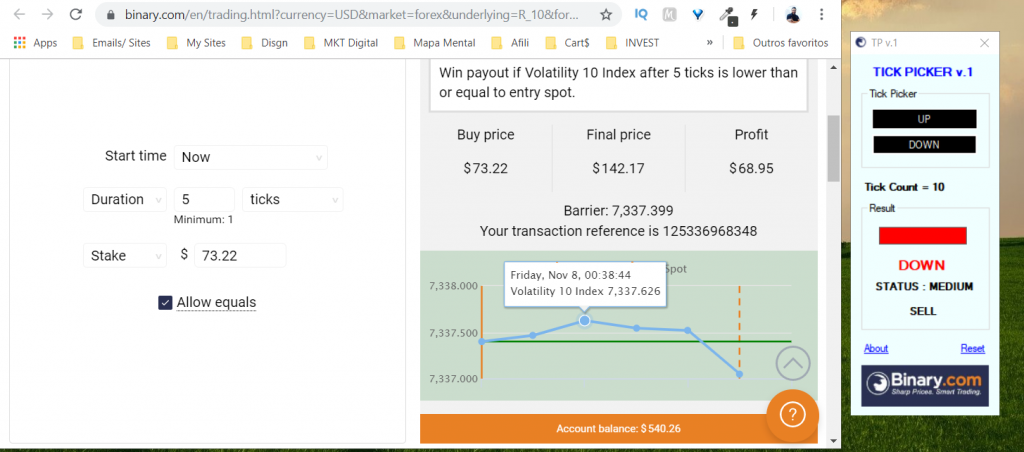Close the TP v.1 window

click(984, 43)
